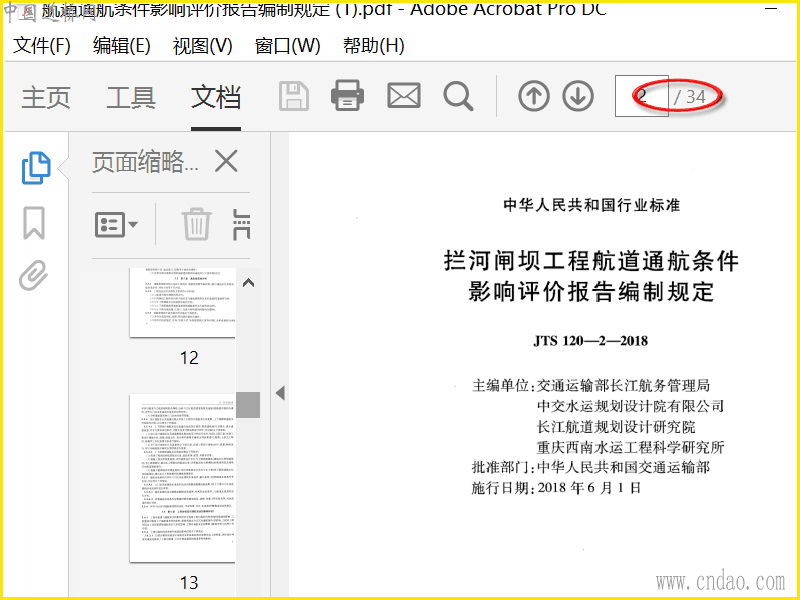The width and height of the screenshot is (800, 600).
Task: Select page 12 thumbnail
Action: click(x=182, y=303)
